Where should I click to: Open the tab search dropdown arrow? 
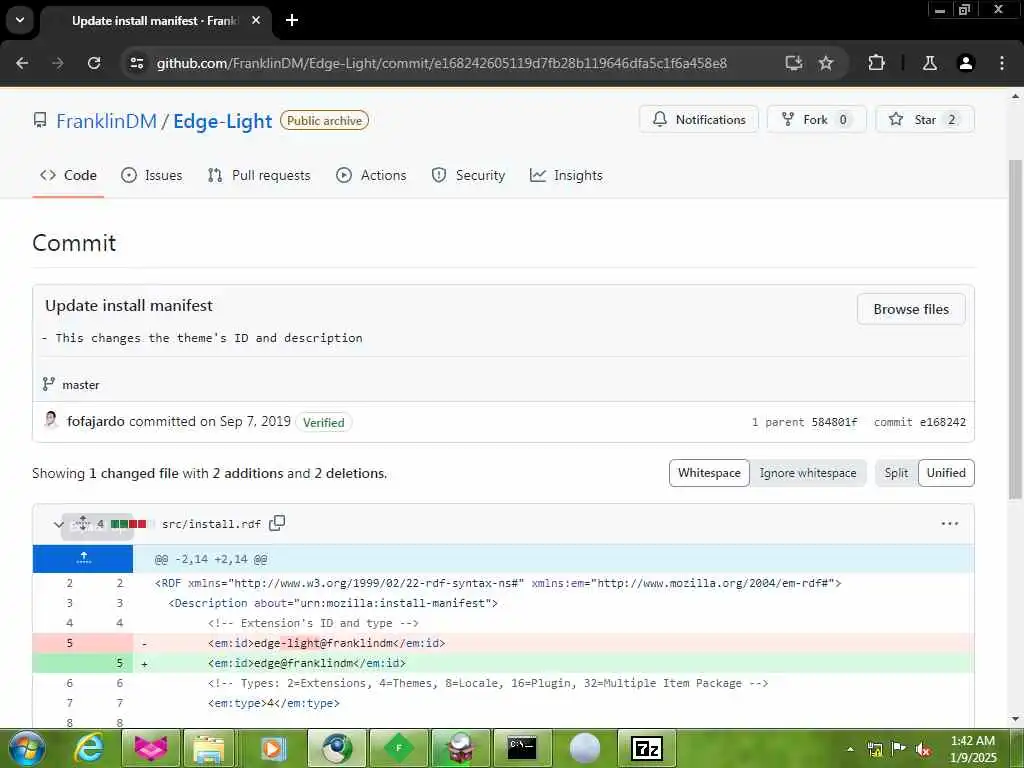20,20
